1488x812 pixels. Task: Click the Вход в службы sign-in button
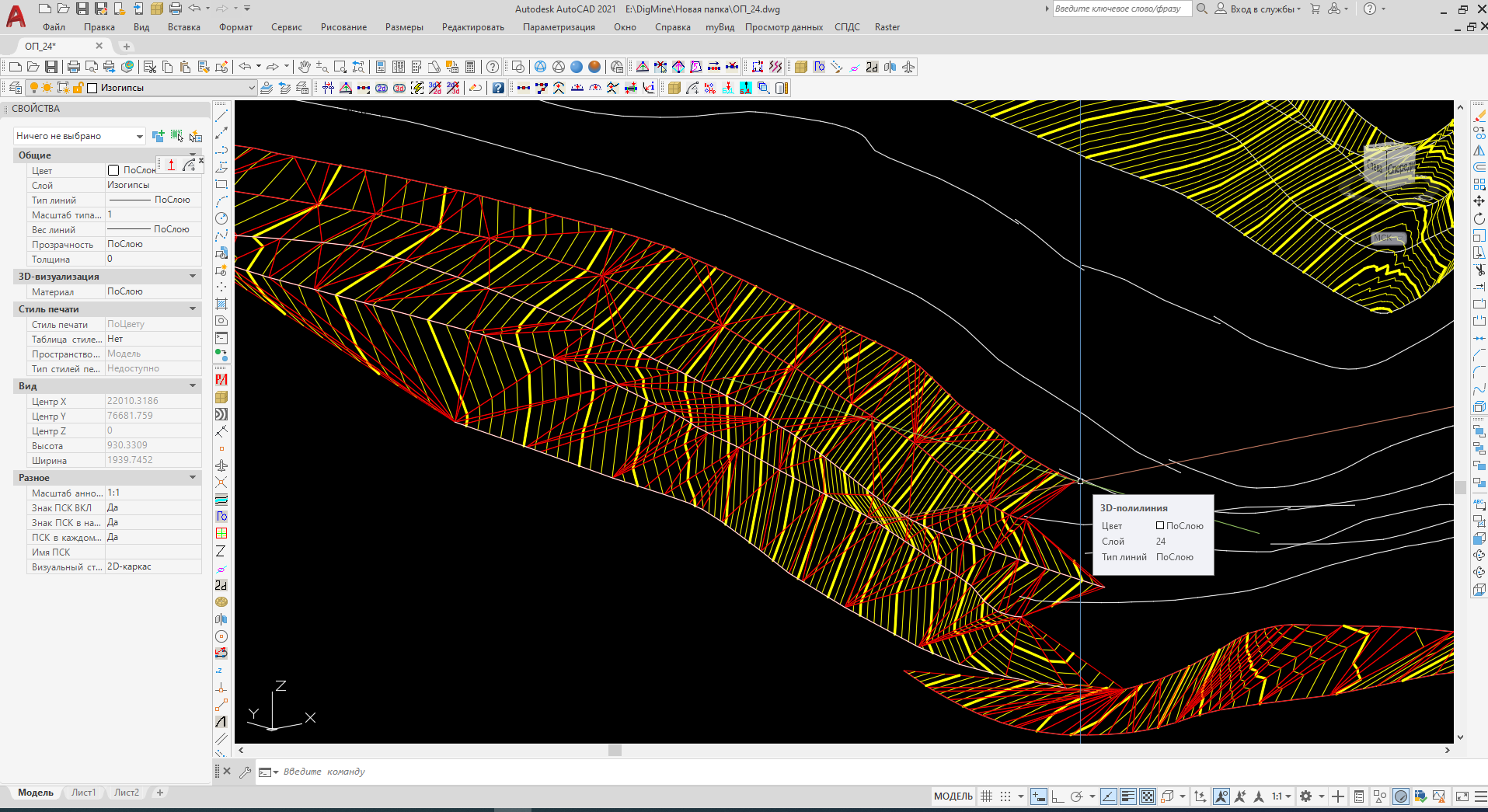1260,9
